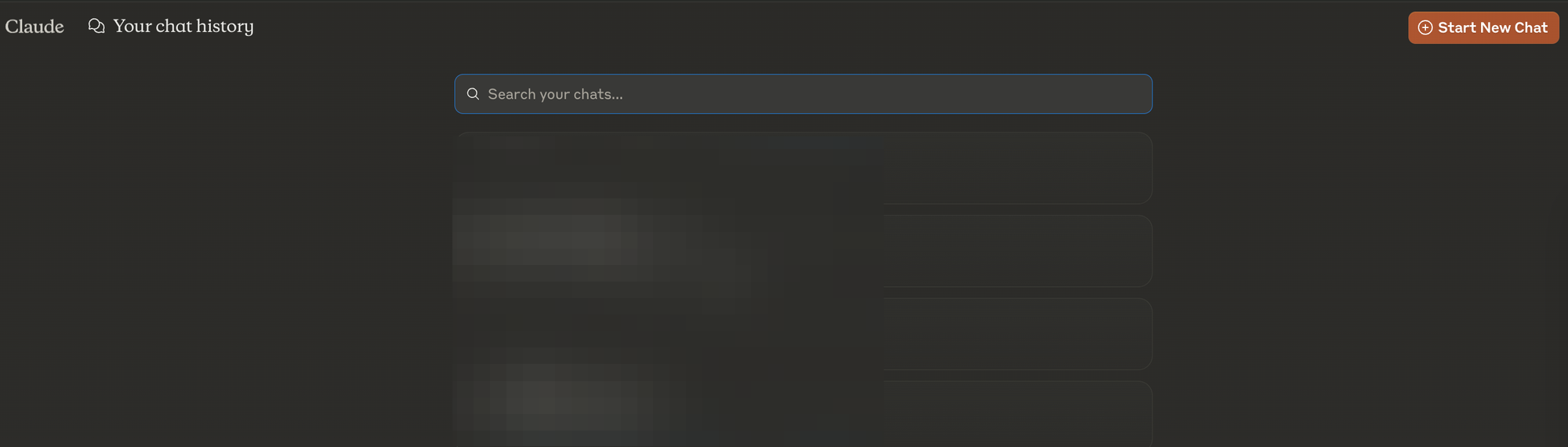Viewport: 1568px width, 447px height.
Task: Go to Claude home via the wordmark
Action: 34,27
